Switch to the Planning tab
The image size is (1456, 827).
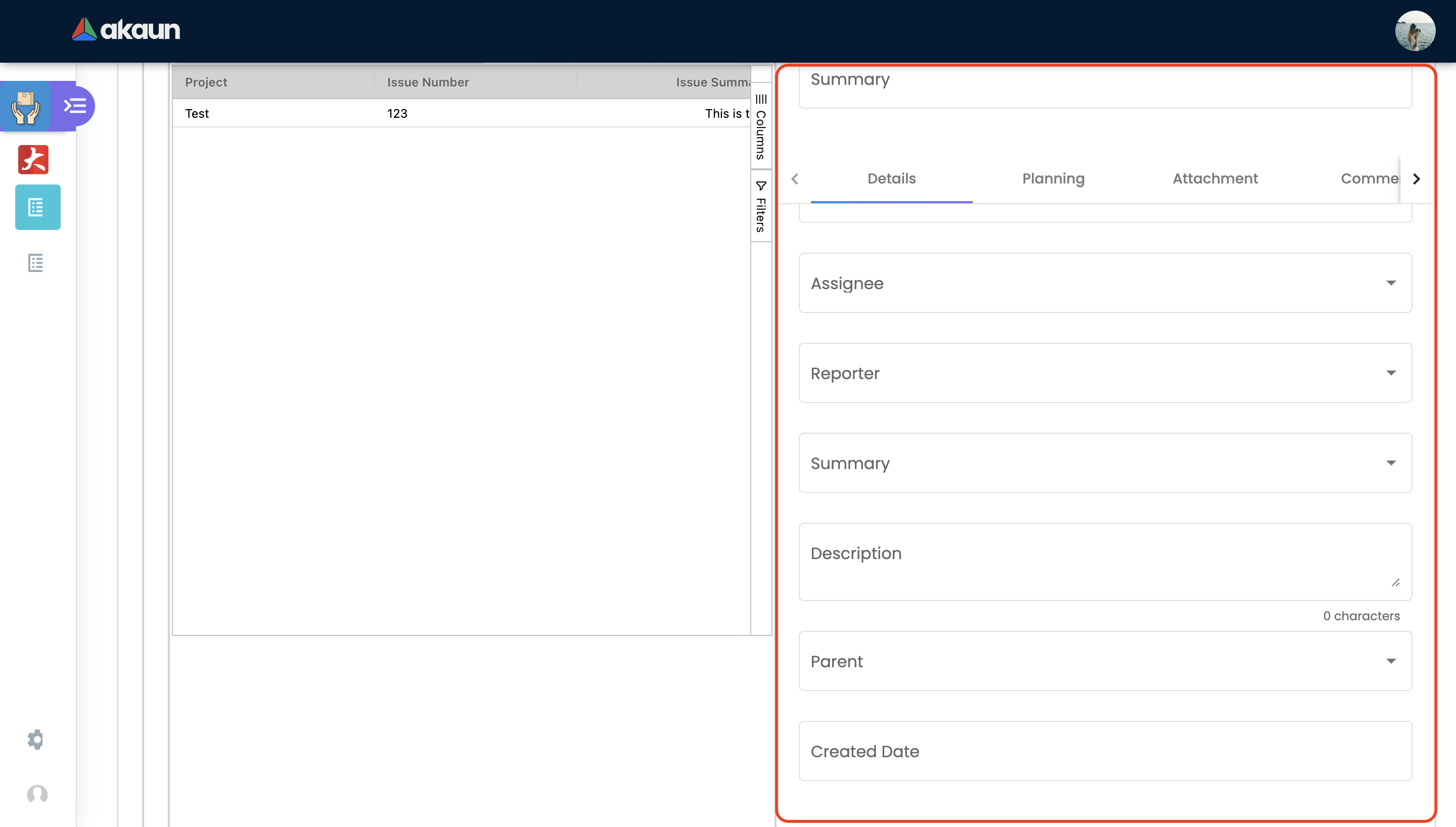(1053, 178)
